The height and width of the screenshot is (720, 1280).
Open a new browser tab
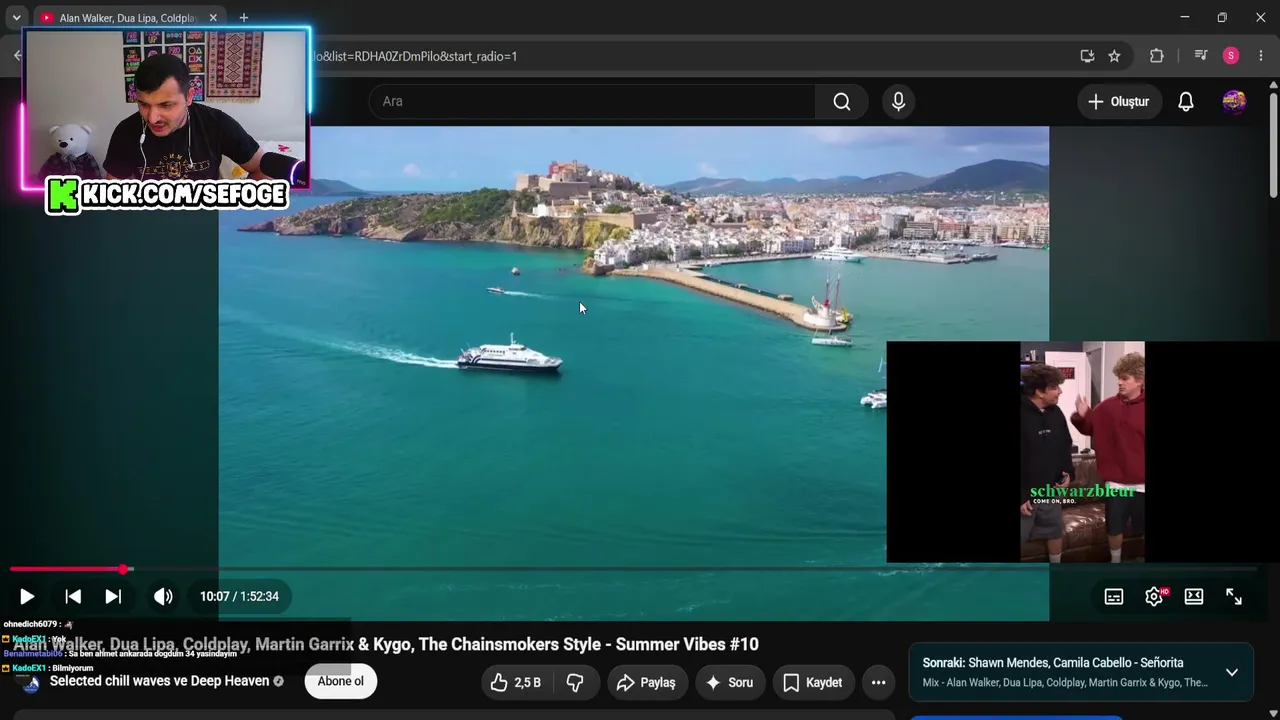pos(244,18)
